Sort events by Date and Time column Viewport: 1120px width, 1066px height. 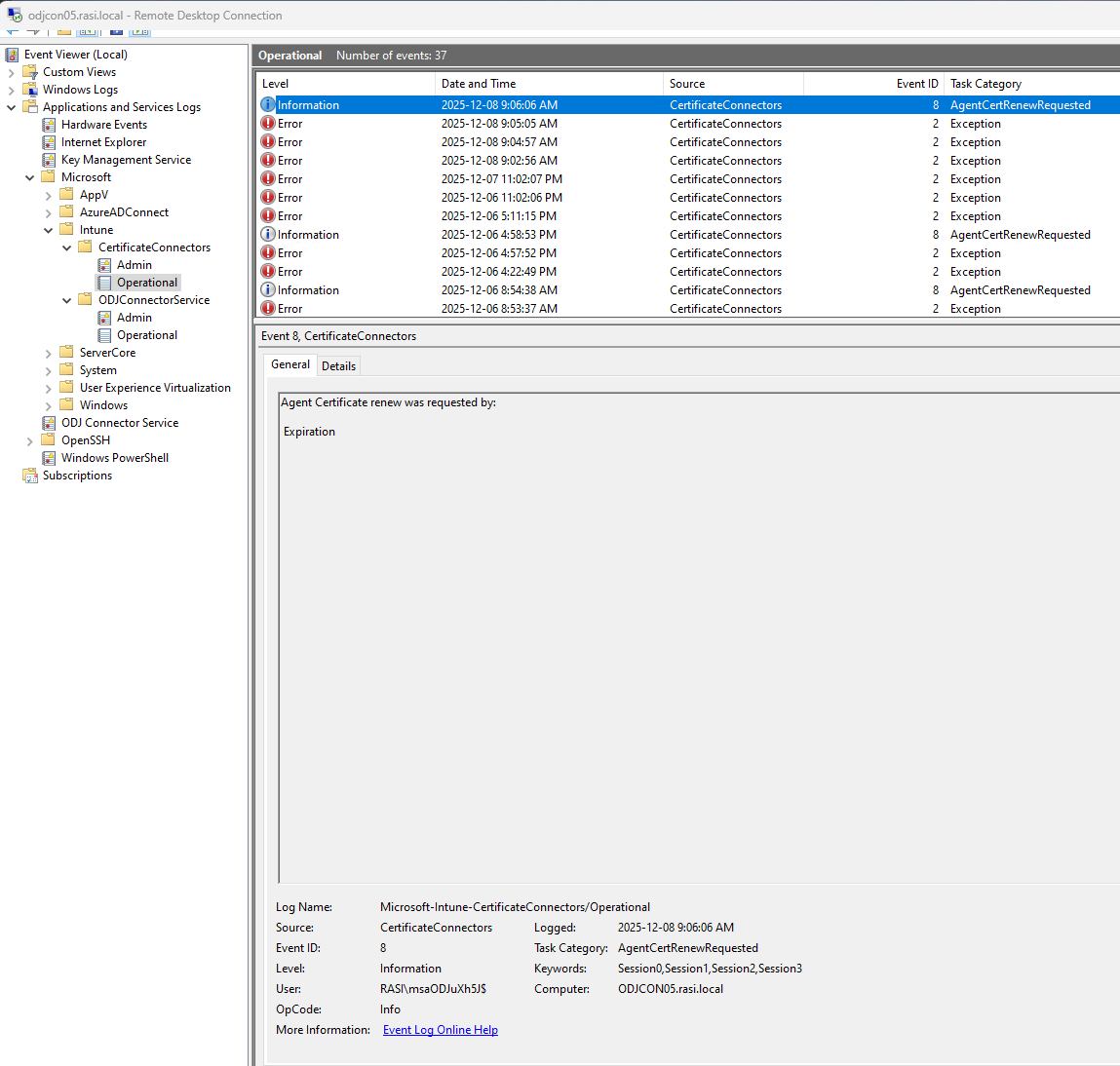(550, 84)
